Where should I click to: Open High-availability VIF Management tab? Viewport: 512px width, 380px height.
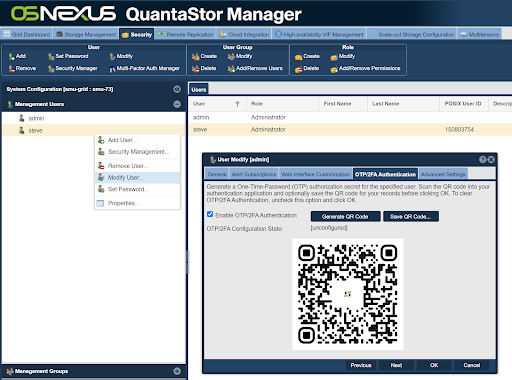tap(319, 34)
